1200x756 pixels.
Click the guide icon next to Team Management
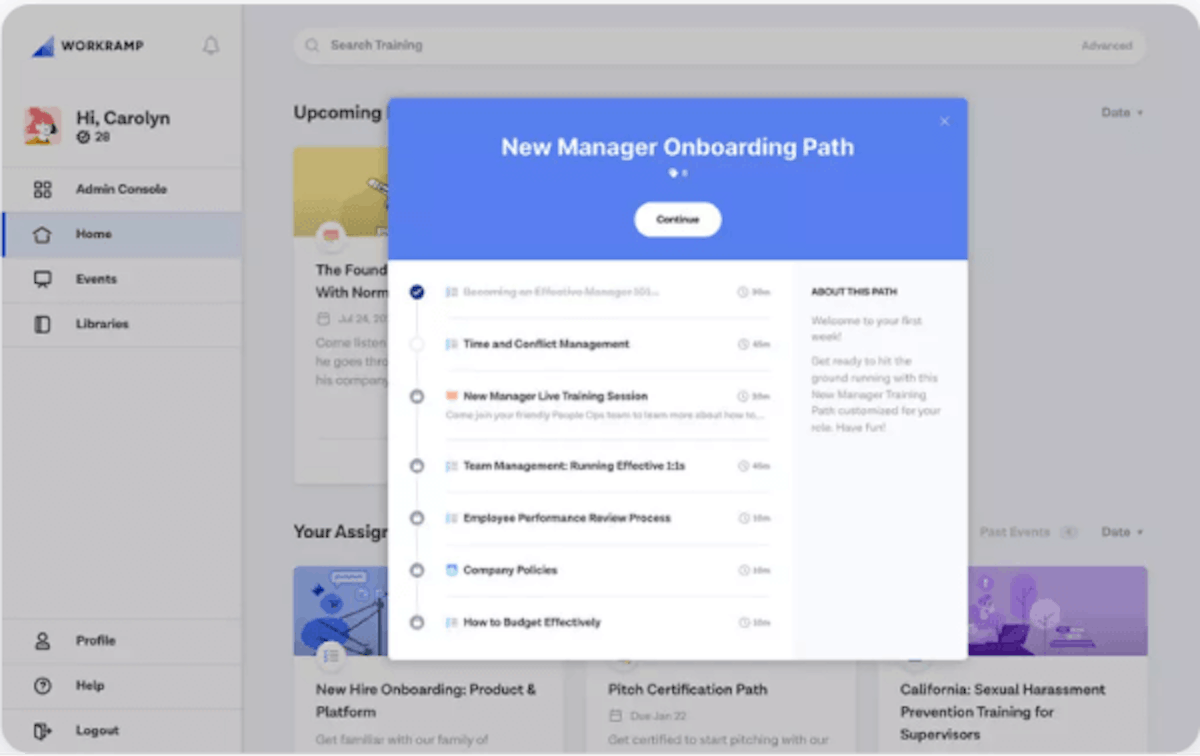coord(451,466)
